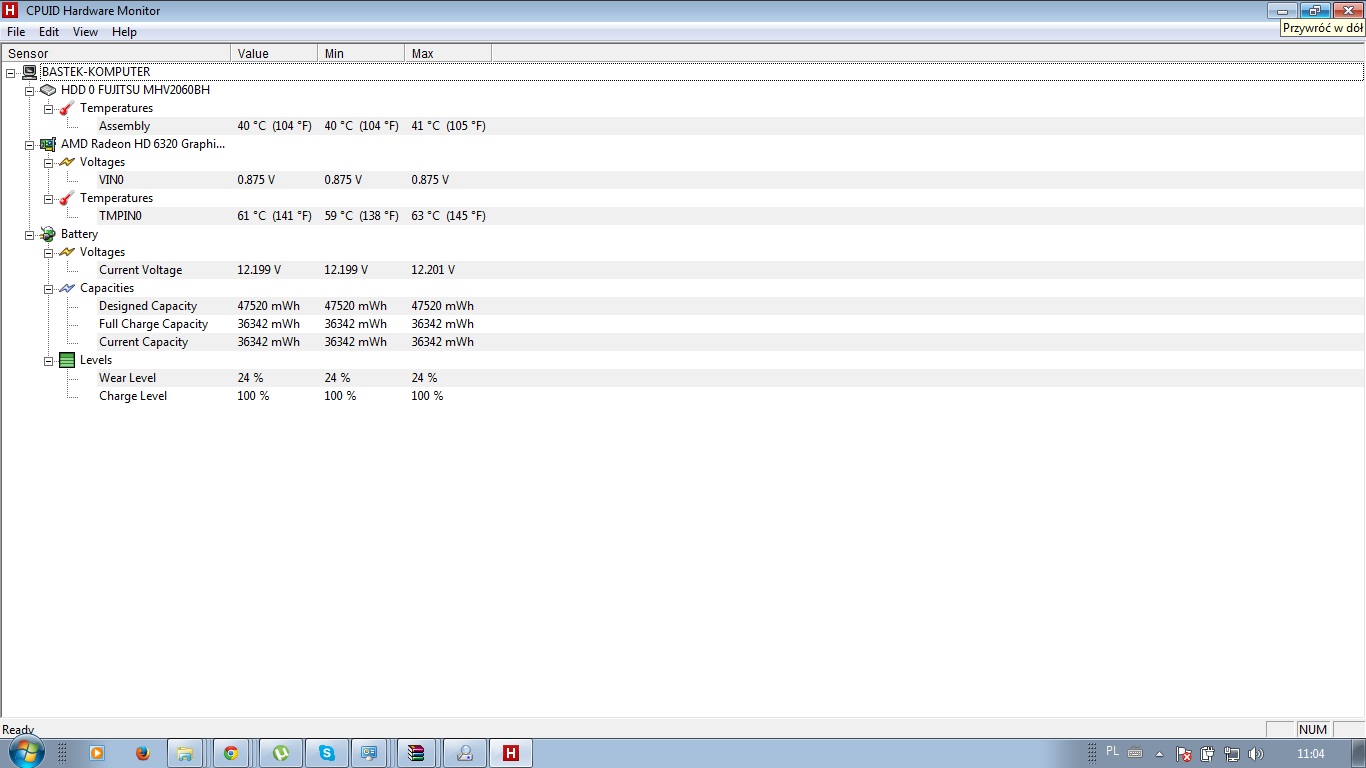Open the Windows Start menu

click(26, 752)
